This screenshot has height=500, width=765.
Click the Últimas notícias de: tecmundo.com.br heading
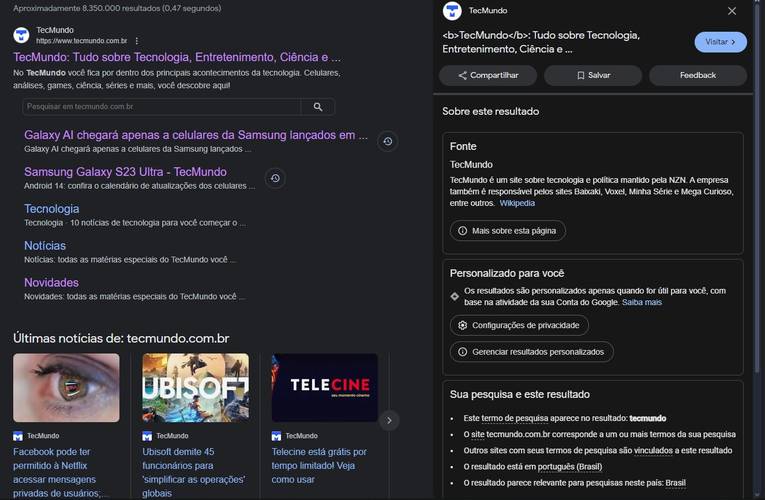[x=121, y=339]
